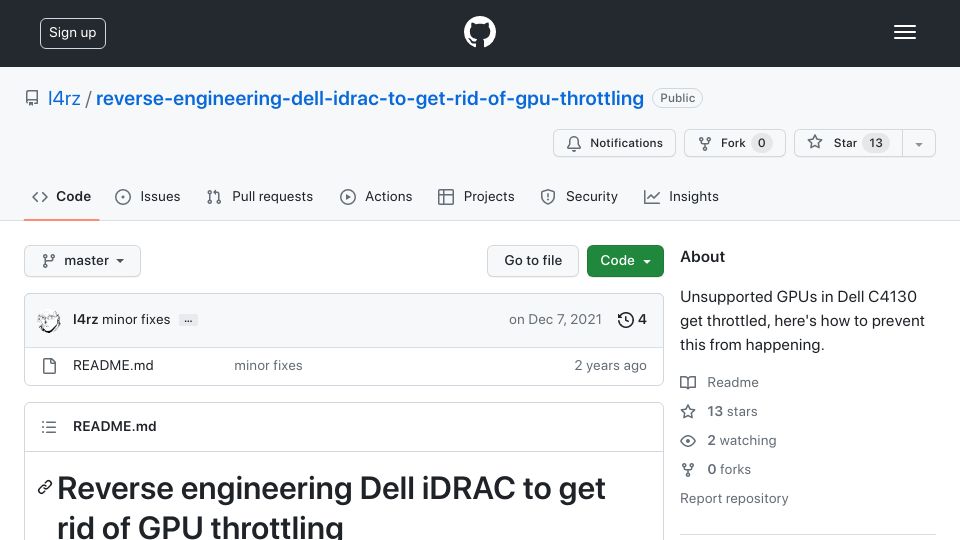Viewport: 960px width, 540px height.
Task: Open the README.md file link
Action: point(113,366)
